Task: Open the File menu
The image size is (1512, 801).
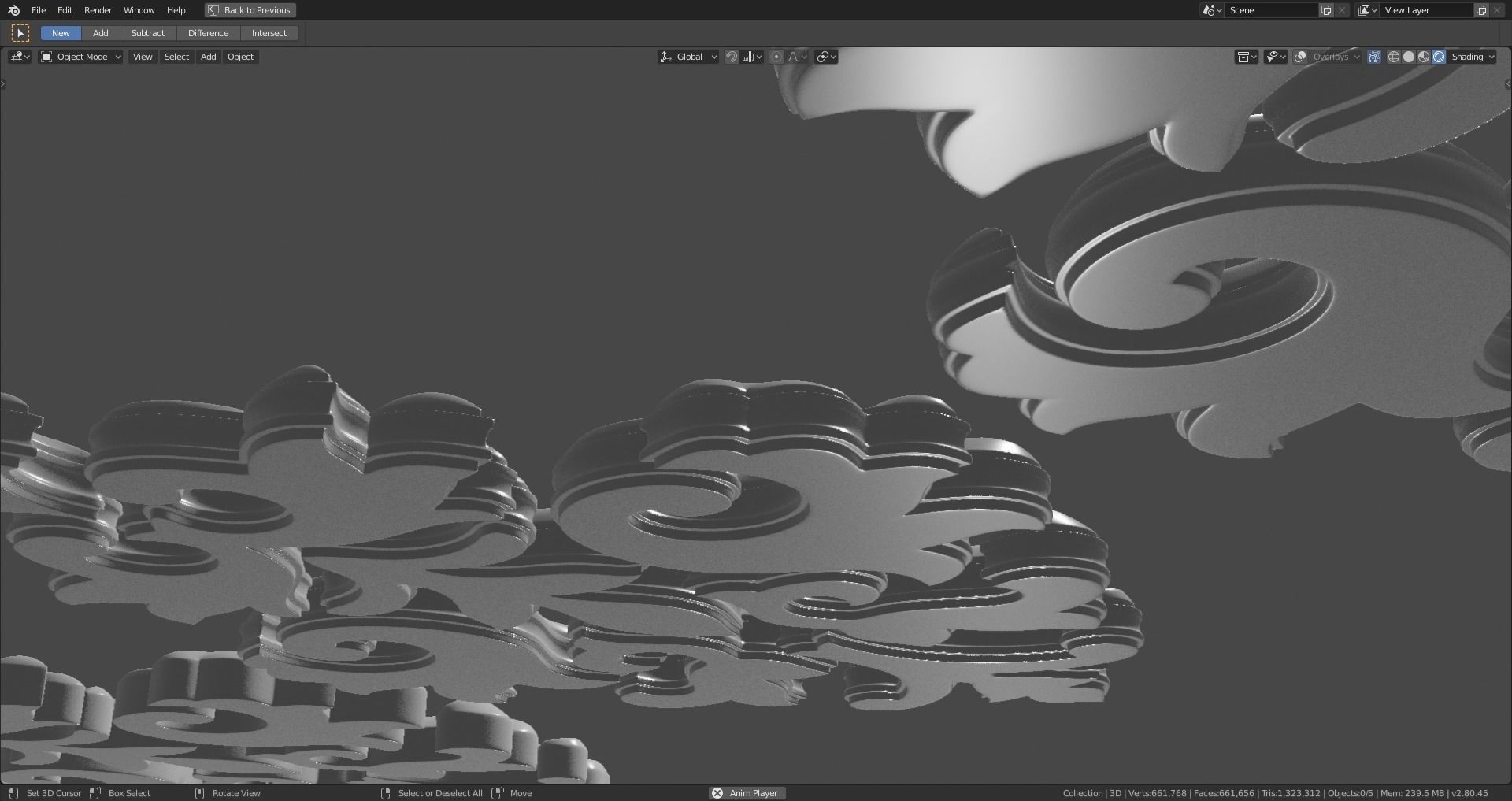Action: point(39,10)
